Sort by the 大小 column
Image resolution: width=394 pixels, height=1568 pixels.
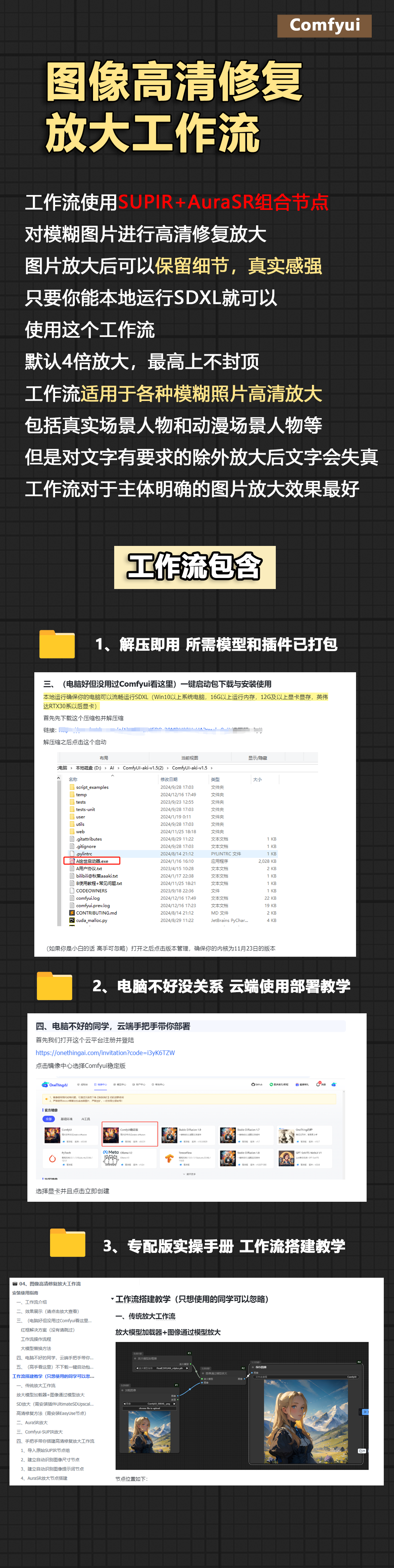click(257, 779)
